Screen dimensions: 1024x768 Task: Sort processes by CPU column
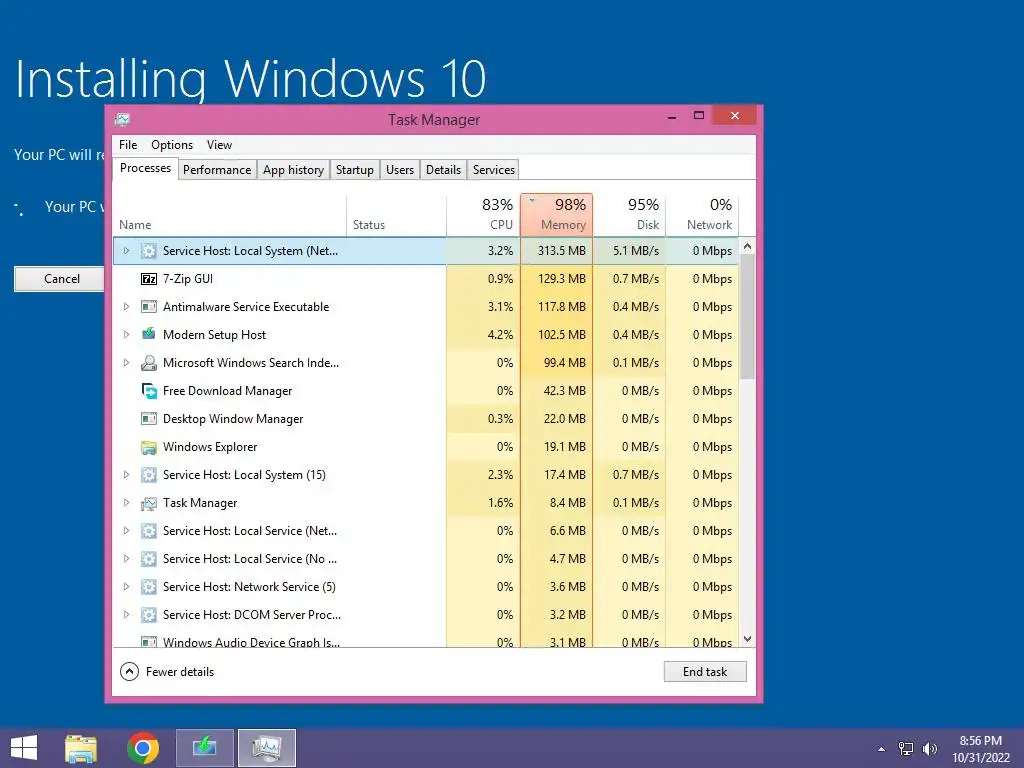(483, 214)
